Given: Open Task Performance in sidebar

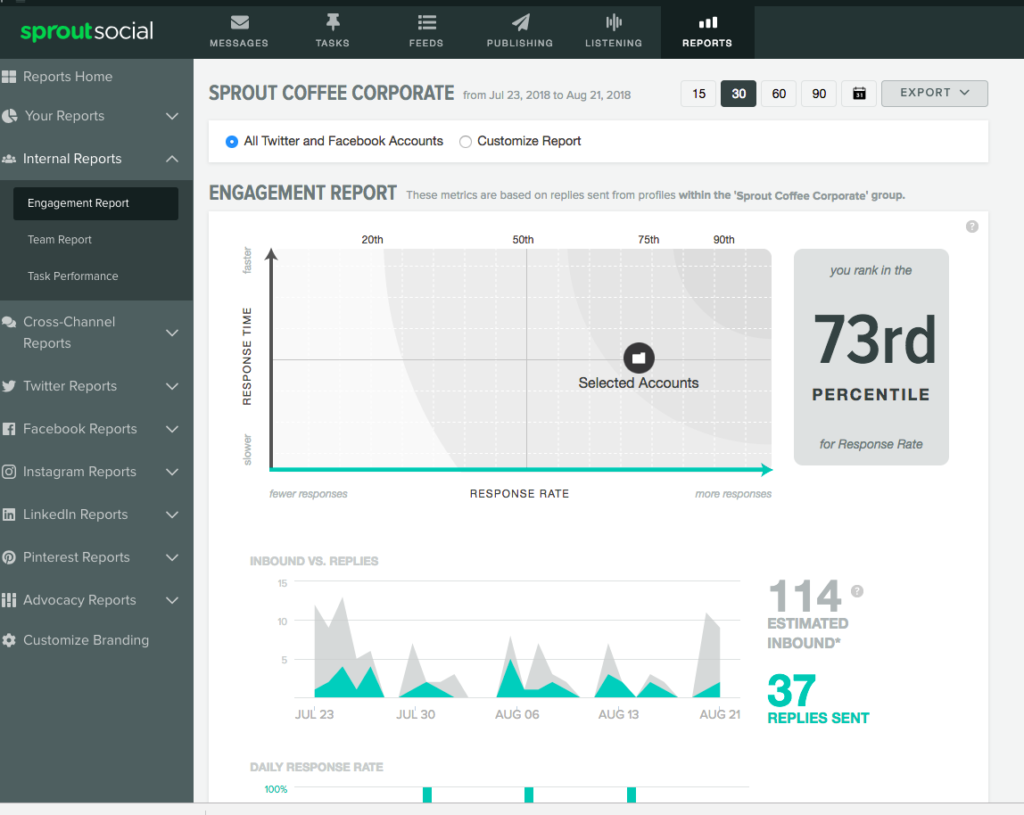Looking at the screenshot, I should click(x=72, y=276).
